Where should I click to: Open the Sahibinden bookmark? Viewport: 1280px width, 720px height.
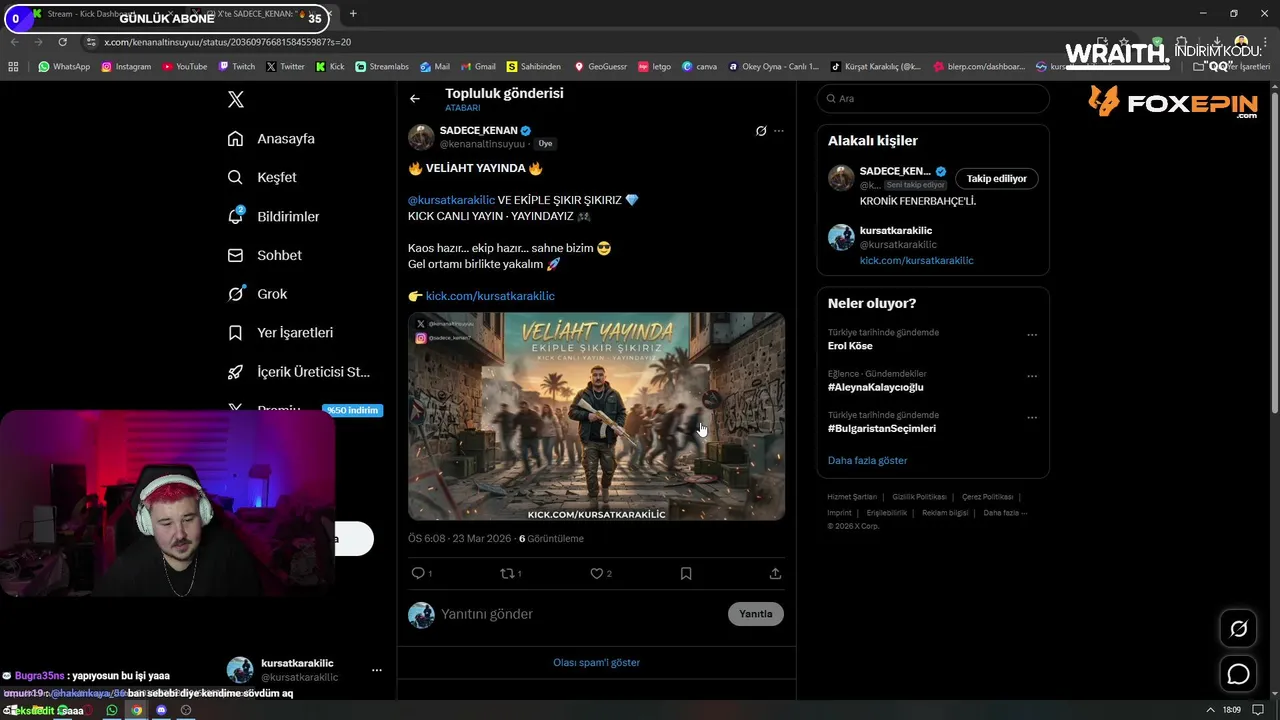click(534, 67)
